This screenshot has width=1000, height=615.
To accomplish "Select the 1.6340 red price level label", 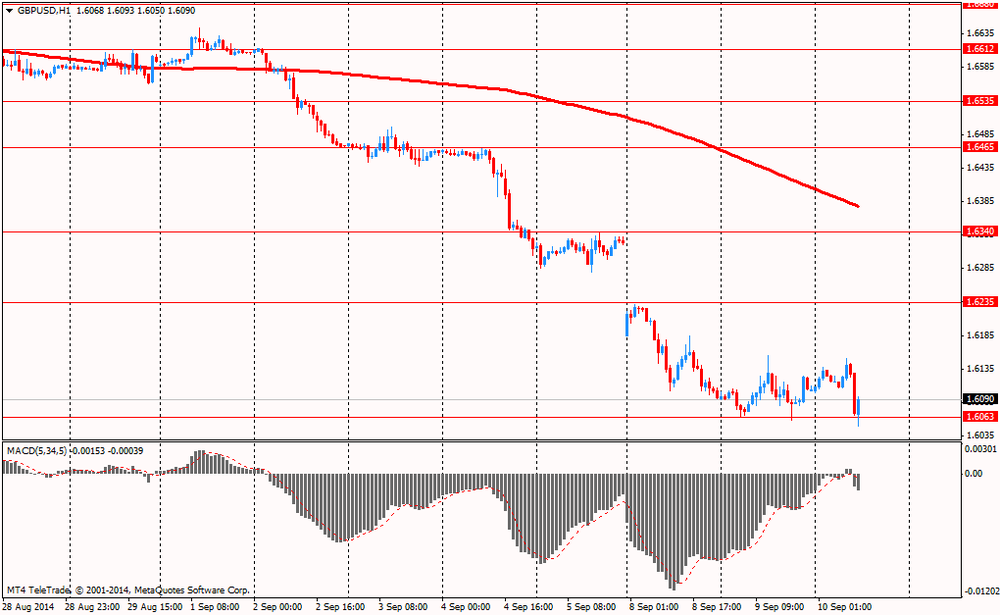I will [x=979, y=232].
